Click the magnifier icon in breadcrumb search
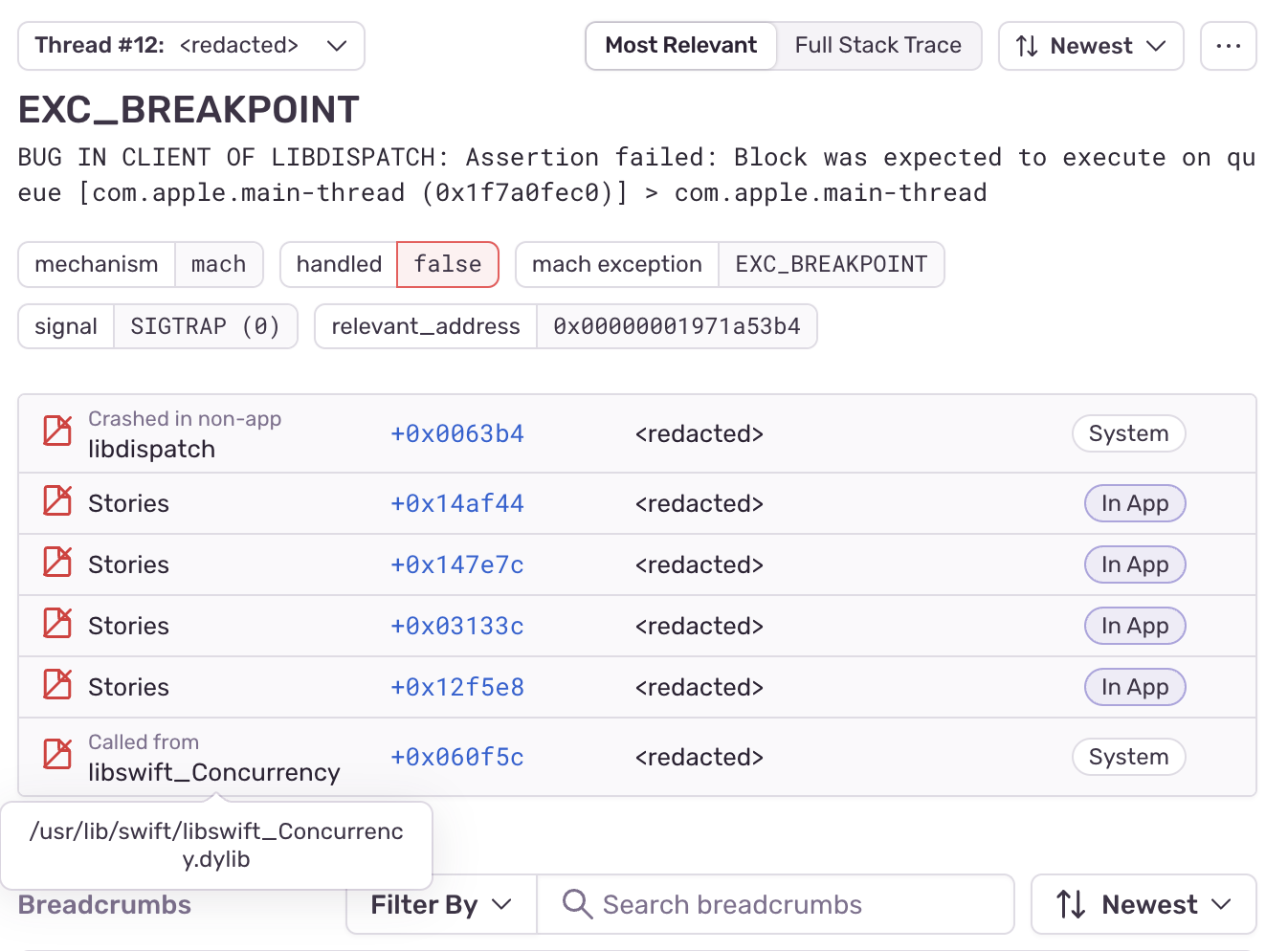 click(577, 904)
